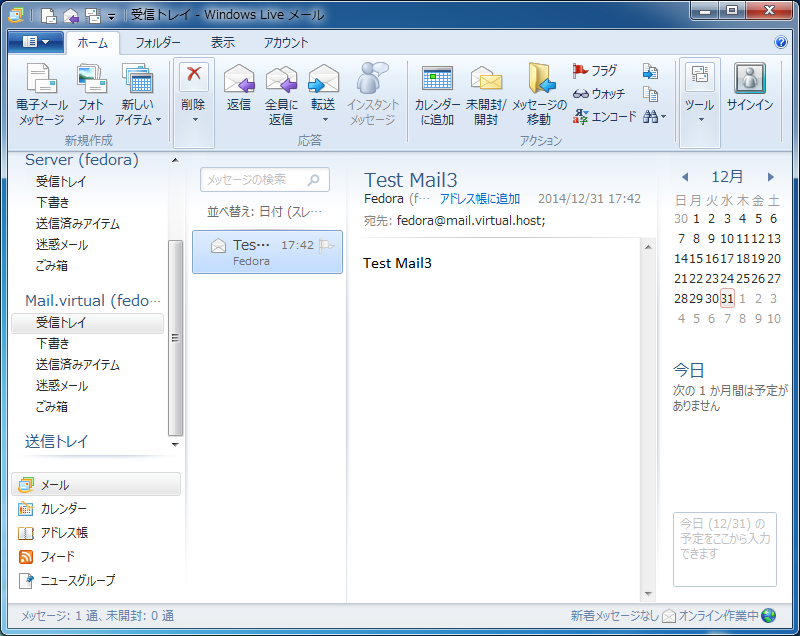This screenshot has width=800, height=636.
Task: Select 送信済みアイテム under Server (fedora)
Action: tap(78, 223)
